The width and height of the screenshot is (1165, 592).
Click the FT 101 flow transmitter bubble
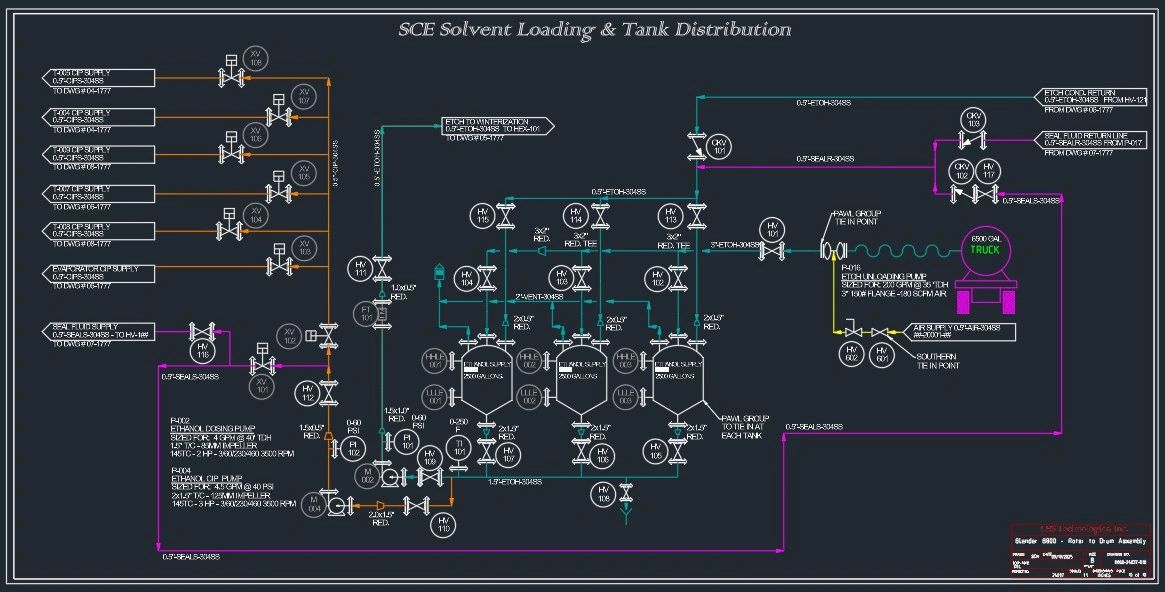click(366, 313)
